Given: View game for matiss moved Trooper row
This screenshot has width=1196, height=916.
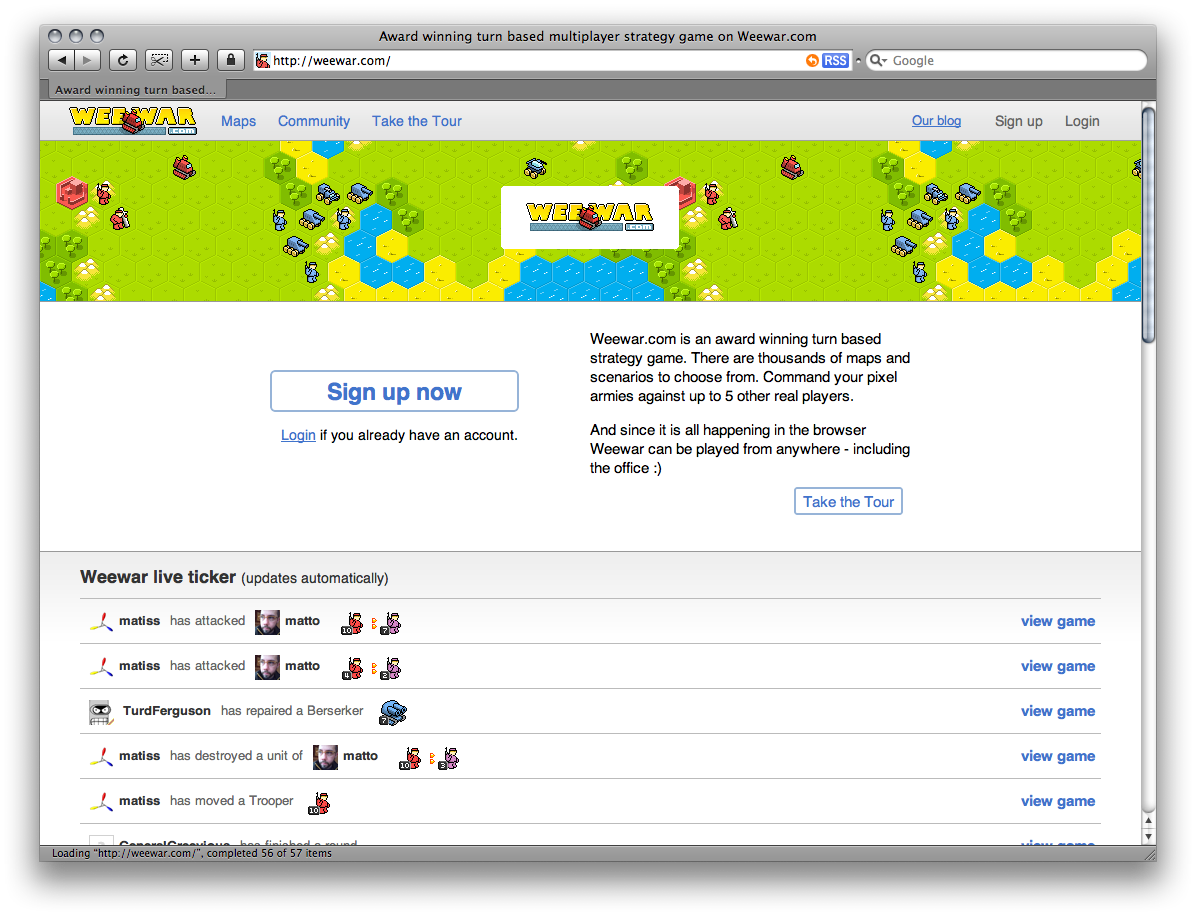Looking at the screenshot, I should click(x=1058, y=802).
